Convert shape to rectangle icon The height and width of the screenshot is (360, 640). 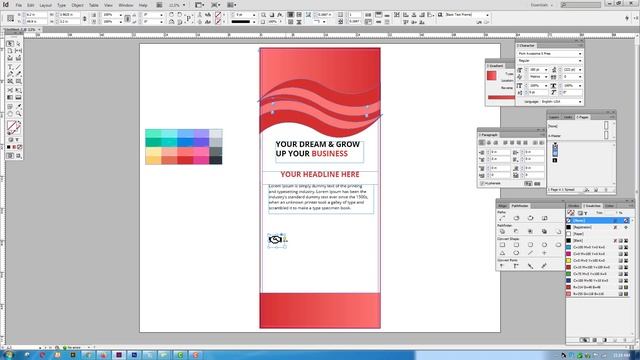[502, 245]
